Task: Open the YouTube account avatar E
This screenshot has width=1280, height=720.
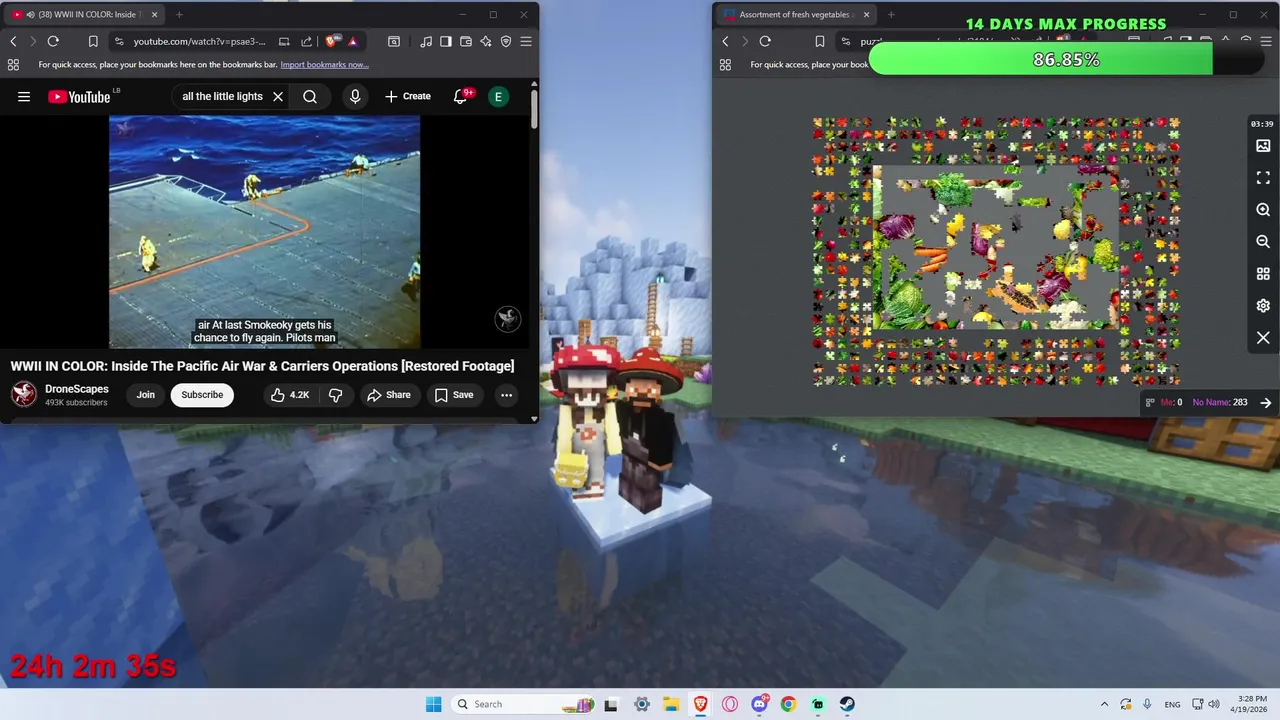Action: [498, 97]
